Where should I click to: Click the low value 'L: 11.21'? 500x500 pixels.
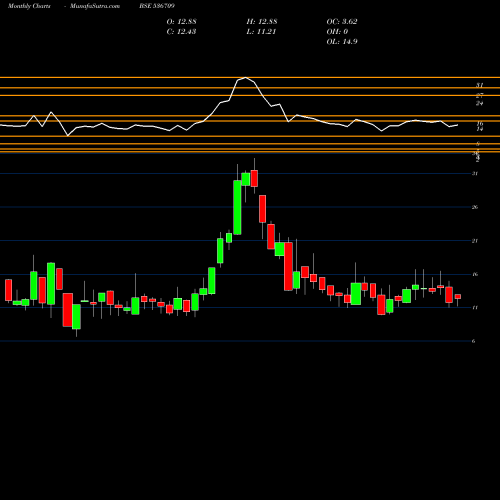click(x=261, y=32)
